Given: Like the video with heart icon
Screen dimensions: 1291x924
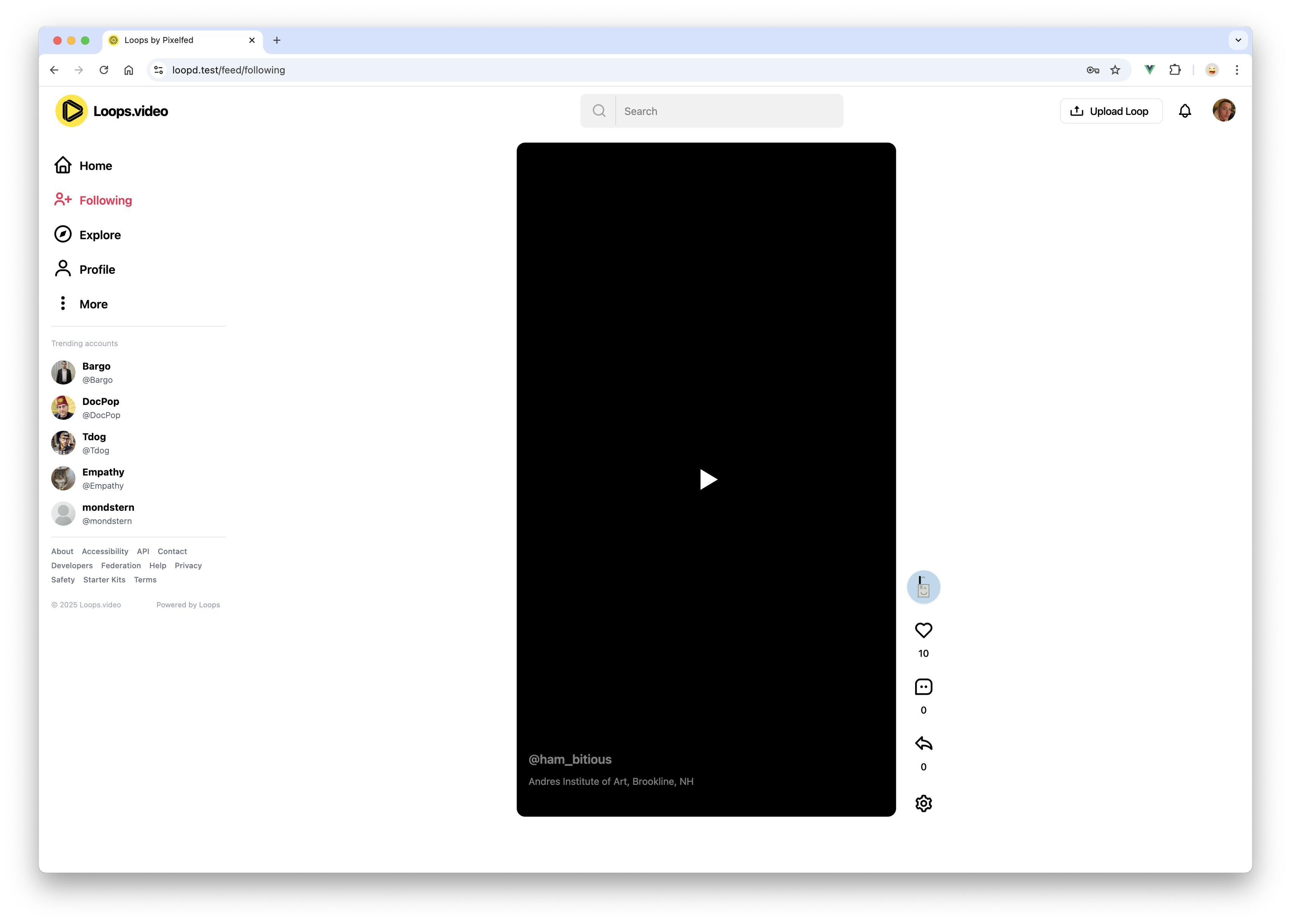Looking at the screenshot, I should 923,631.
